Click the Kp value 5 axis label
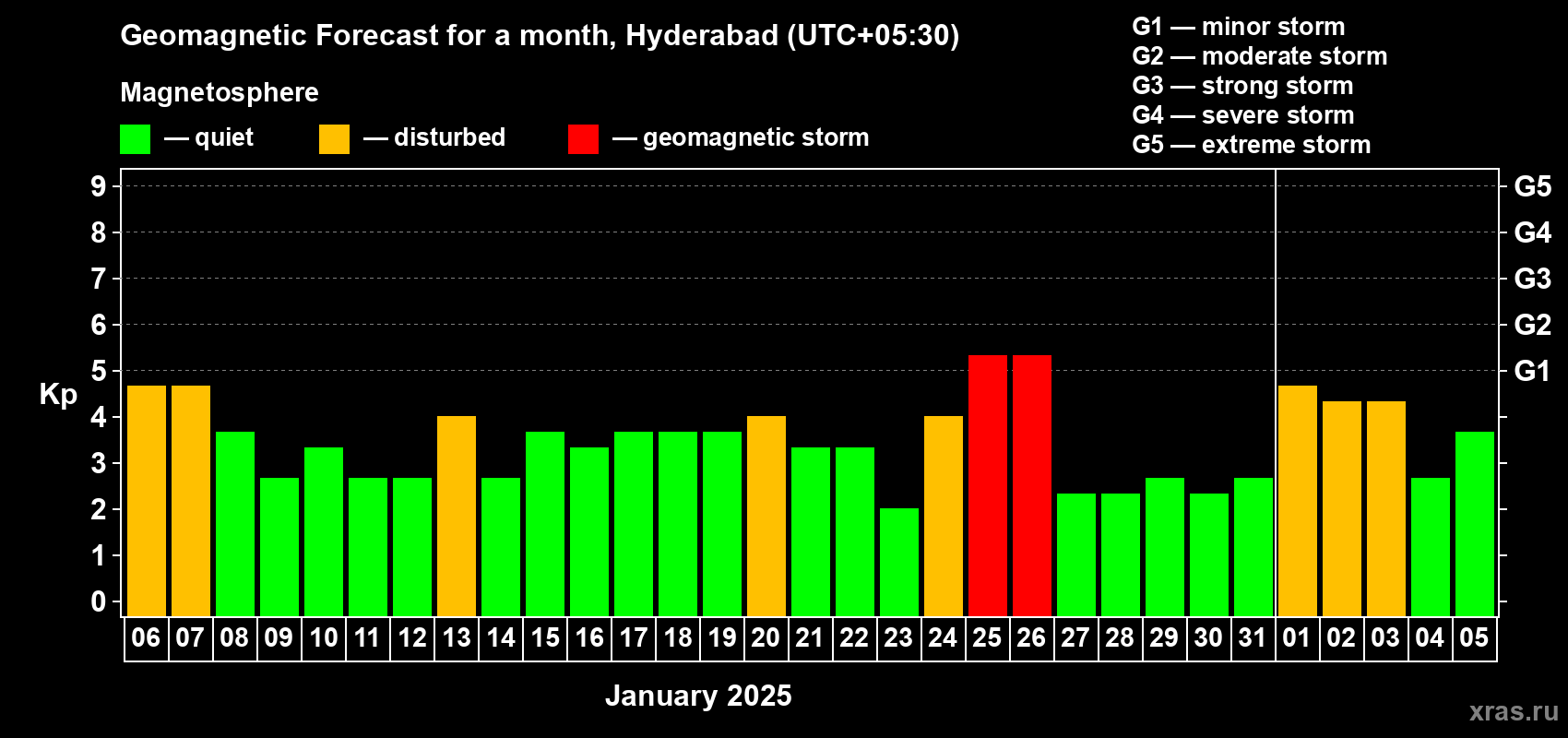1568x738 pixels. point(99,371)
